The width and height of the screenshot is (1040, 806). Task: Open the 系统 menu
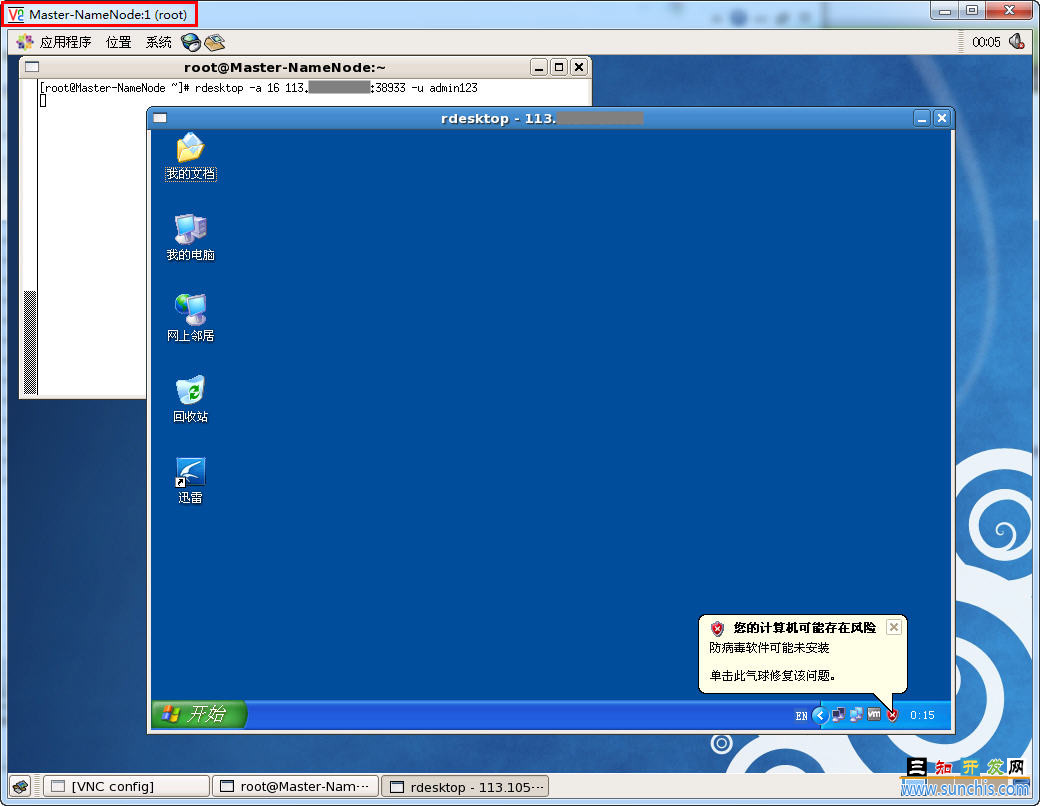pyautogui.click(x=159, y=42)
